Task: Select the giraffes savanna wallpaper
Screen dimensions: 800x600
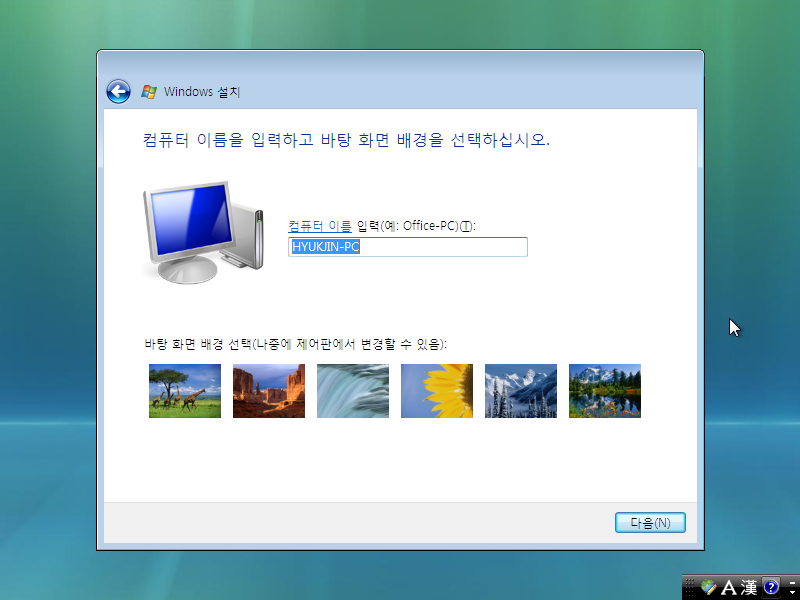Action: (x=185, y=391)
